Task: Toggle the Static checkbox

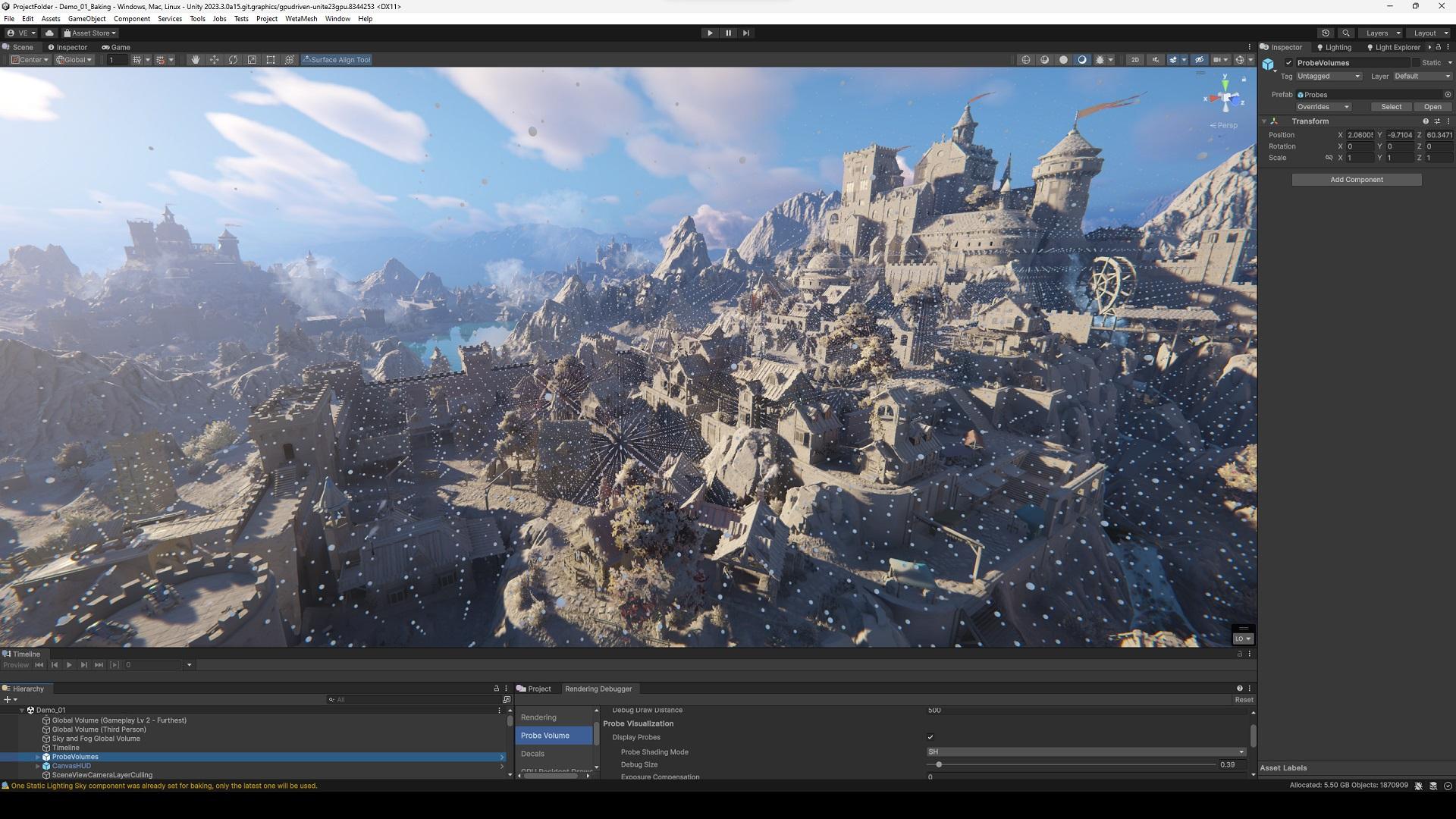Action: coord(1415,63)
